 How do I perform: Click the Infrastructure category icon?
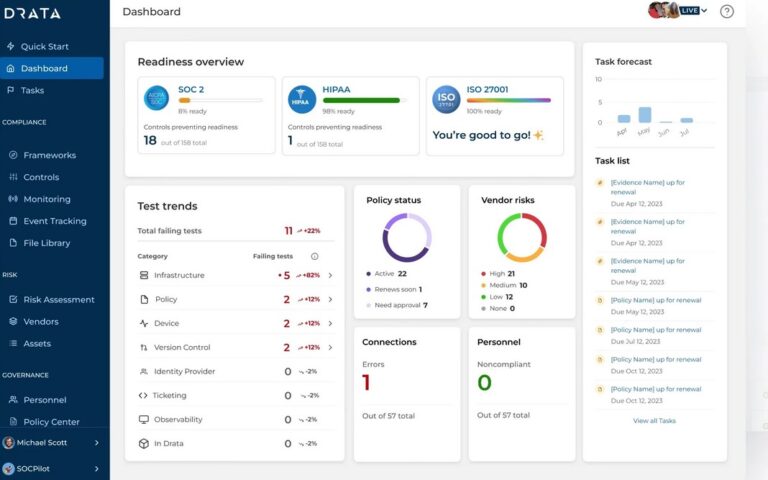(x=144, y=275)
